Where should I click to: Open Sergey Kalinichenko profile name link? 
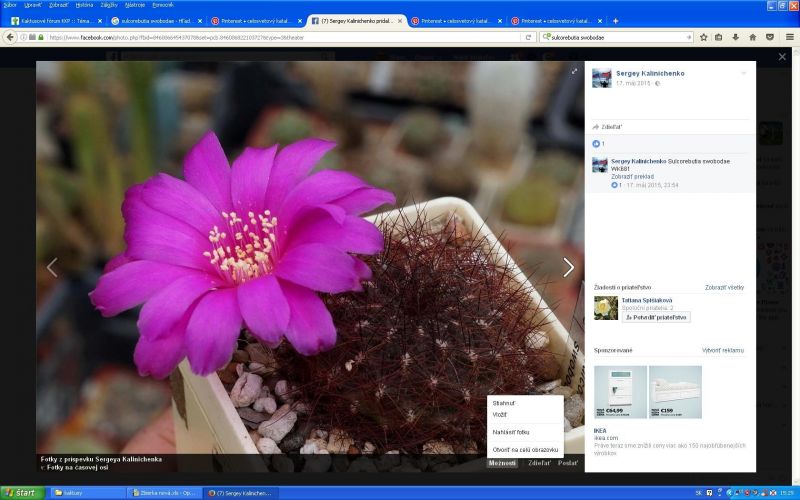click(650, 73)
